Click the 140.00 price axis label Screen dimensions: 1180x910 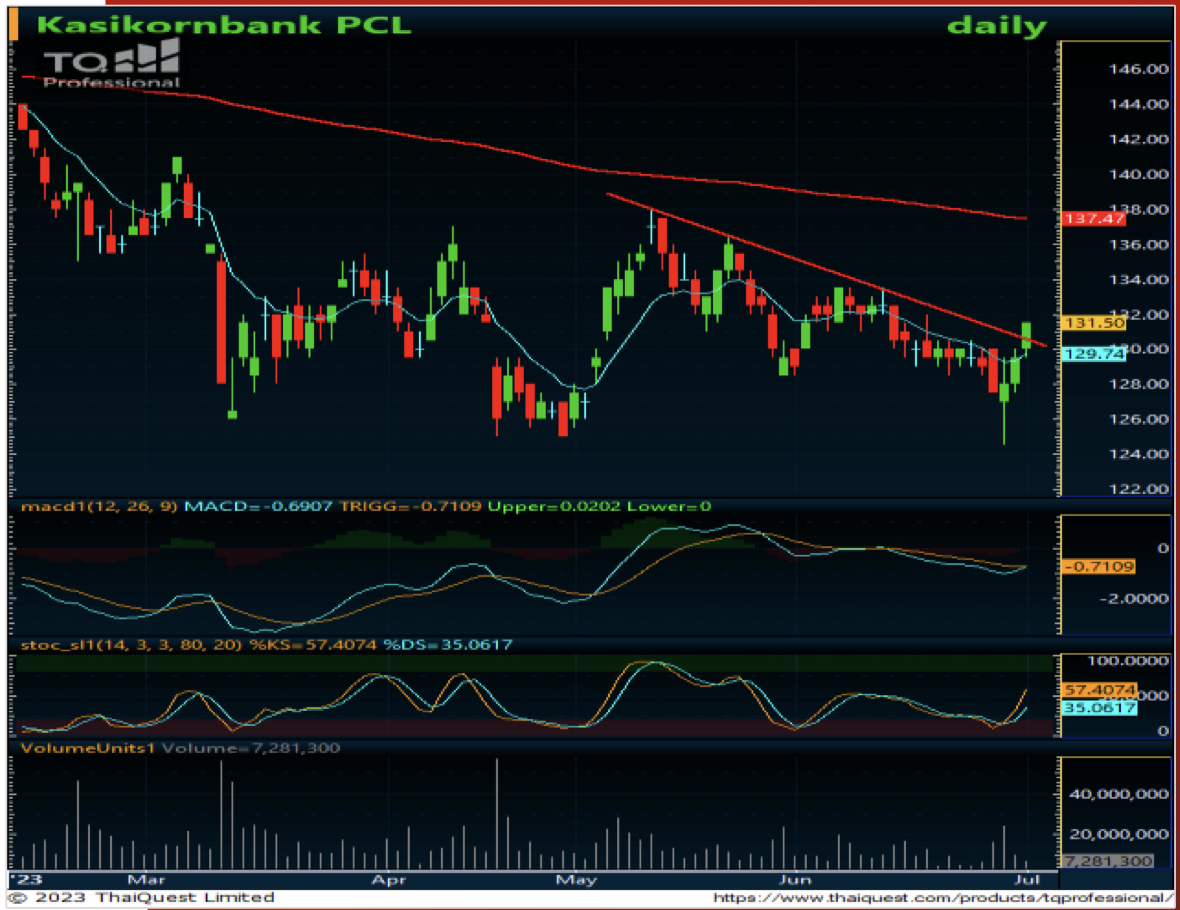(1139, 175)
